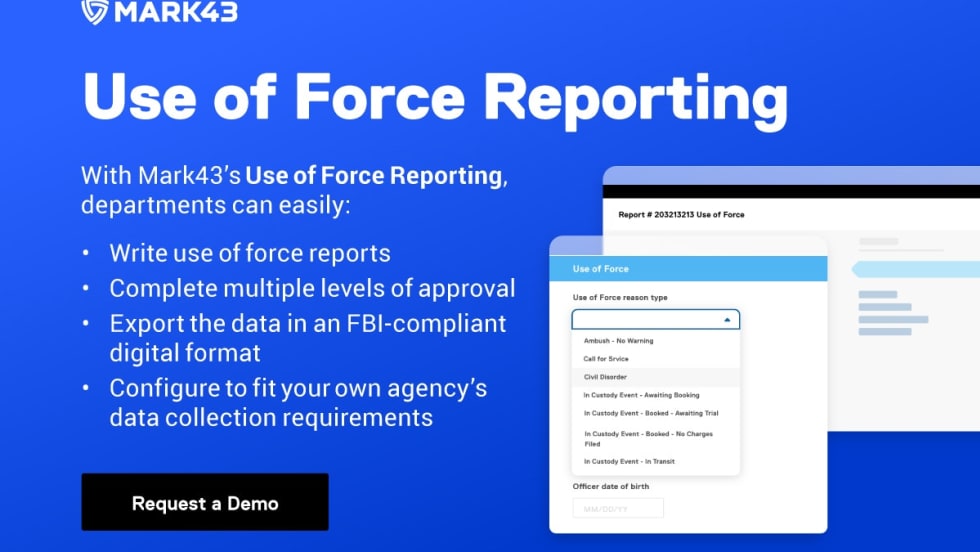Collapse the dropdown using its caret arrow

tap(727, 320)
